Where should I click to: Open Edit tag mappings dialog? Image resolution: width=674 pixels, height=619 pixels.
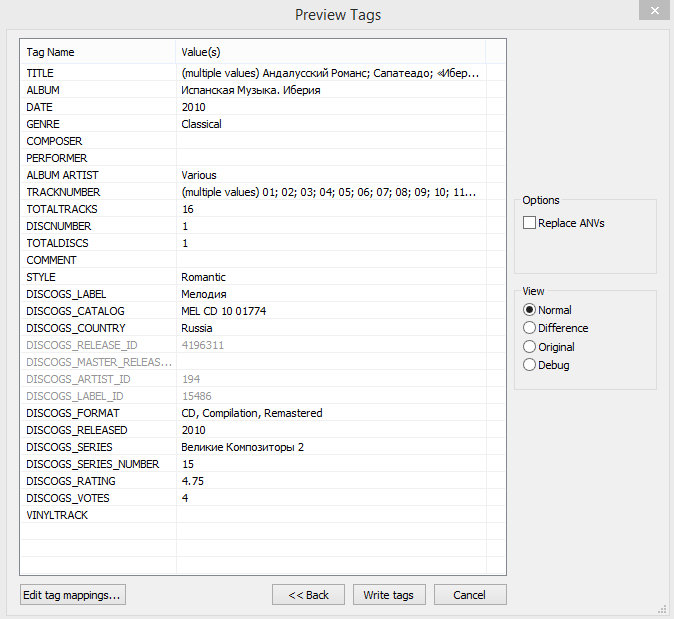(72, 595)
